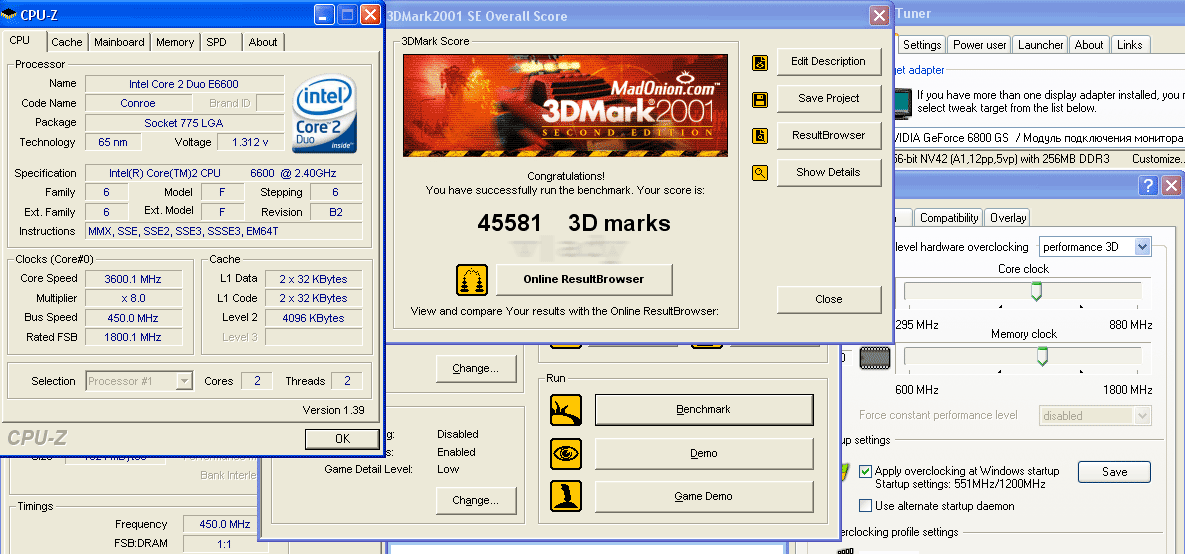Click the Show Details button
The image size is (1185, 554).
(x=828, y=172)
